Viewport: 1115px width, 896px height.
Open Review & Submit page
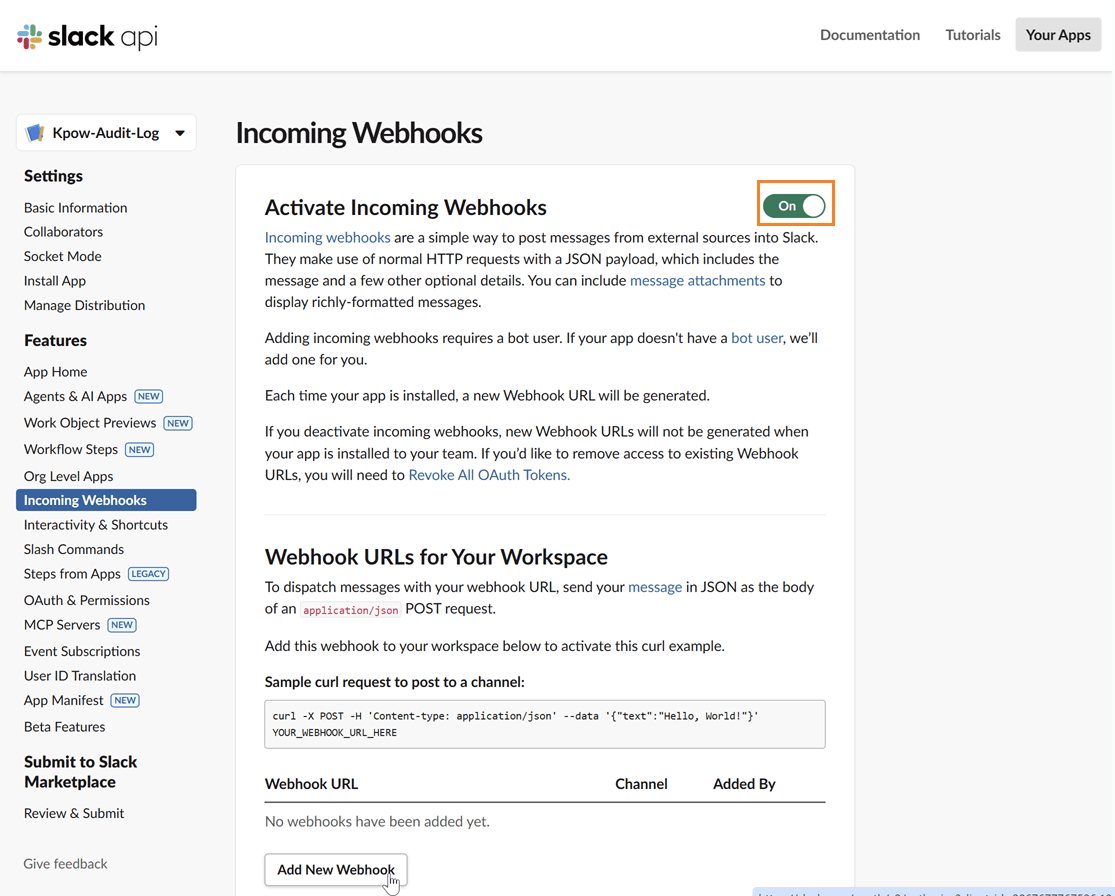pyautogui.click(x=74, y=813)
